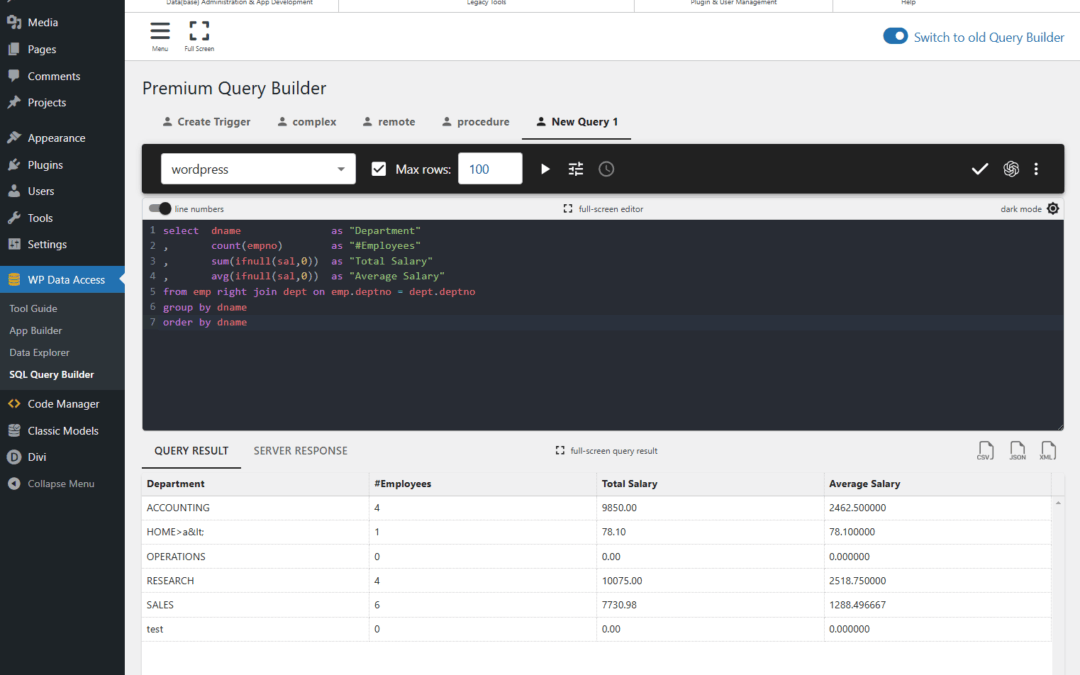Click the query result scrollbar up arrow
The width and height of the screenshot is (1080, 675).
[1058, 503]
